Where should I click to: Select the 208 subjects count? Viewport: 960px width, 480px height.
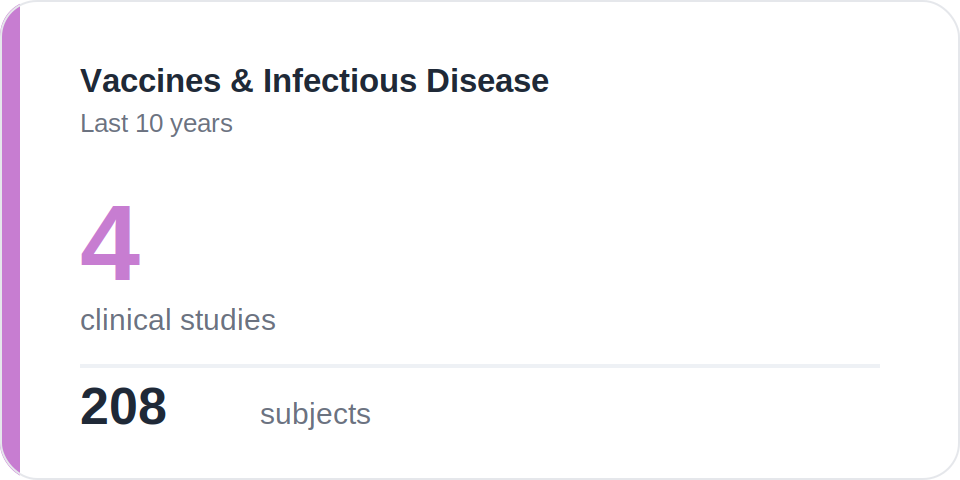(123, 407)
